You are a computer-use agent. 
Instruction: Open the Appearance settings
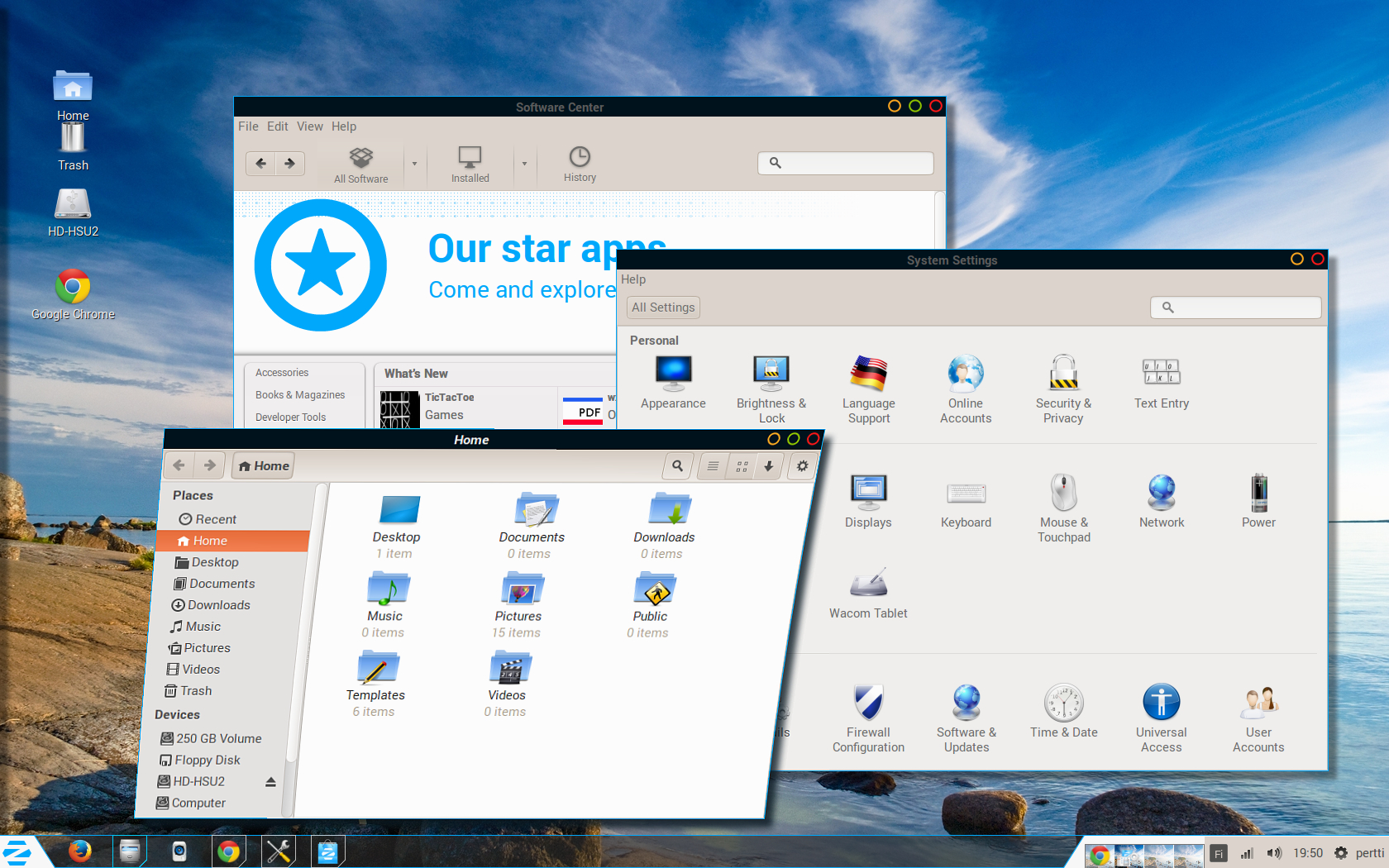tap(673, 382)
